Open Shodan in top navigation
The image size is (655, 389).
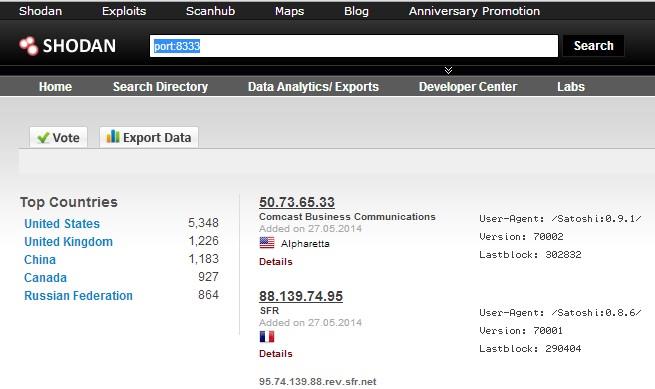(x=41, y=11)
